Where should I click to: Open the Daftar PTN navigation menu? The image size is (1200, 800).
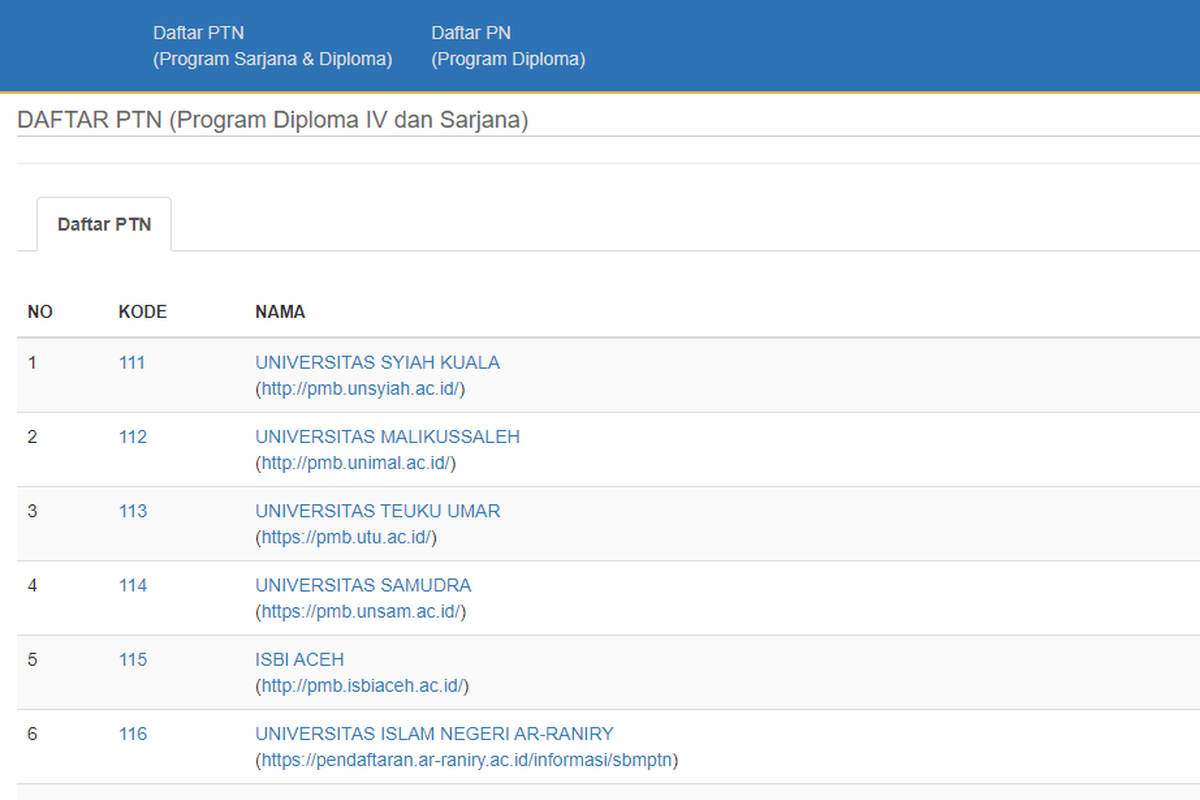(x=273, y=45)
